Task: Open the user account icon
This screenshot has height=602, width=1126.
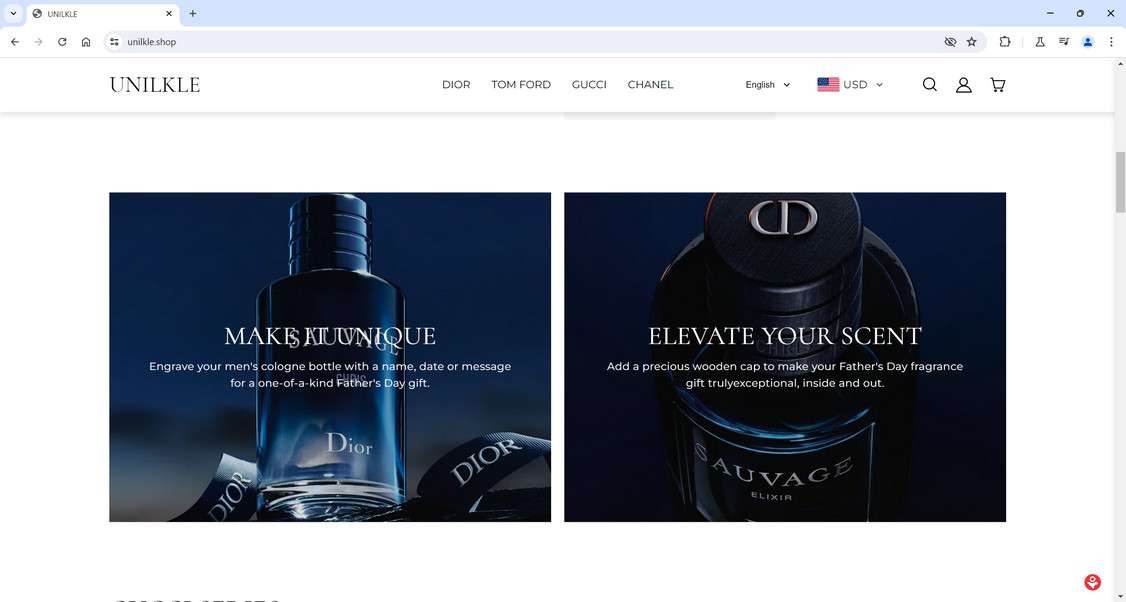Action: [964, 85]
